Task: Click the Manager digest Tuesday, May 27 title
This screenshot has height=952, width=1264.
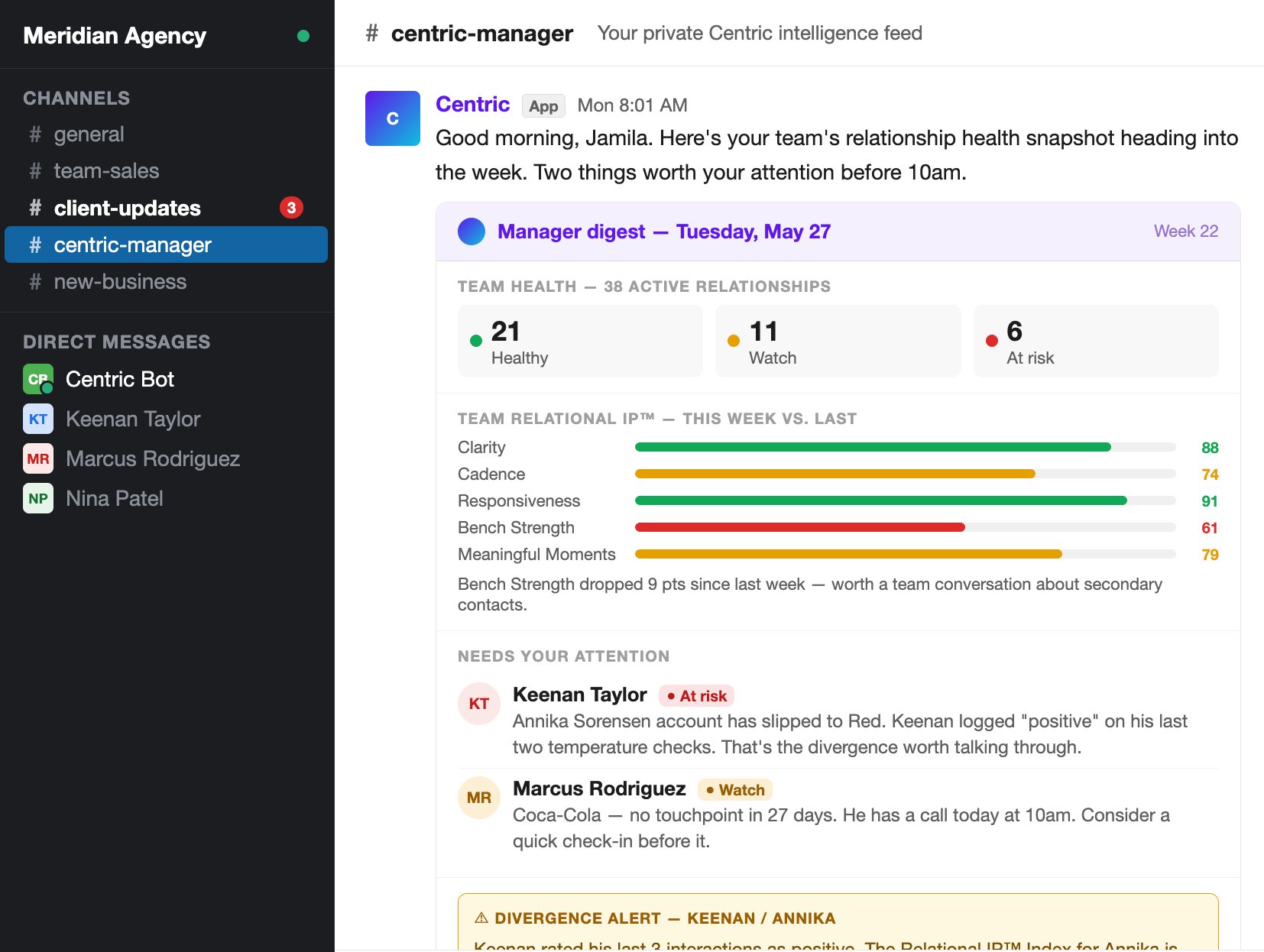Action: pos(664,232)
